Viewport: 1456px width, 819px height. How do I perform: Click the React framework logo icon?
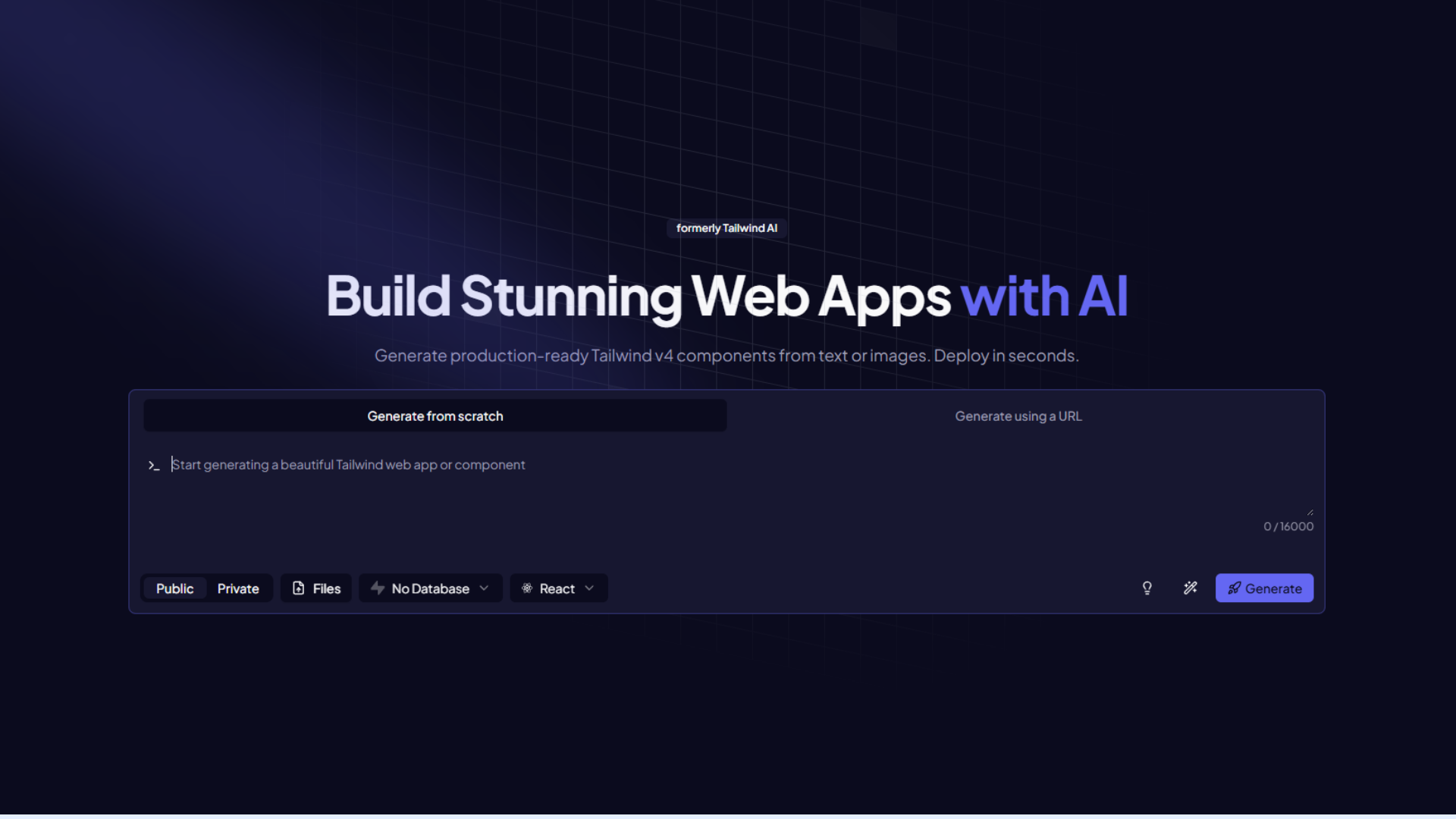(526, 588)
